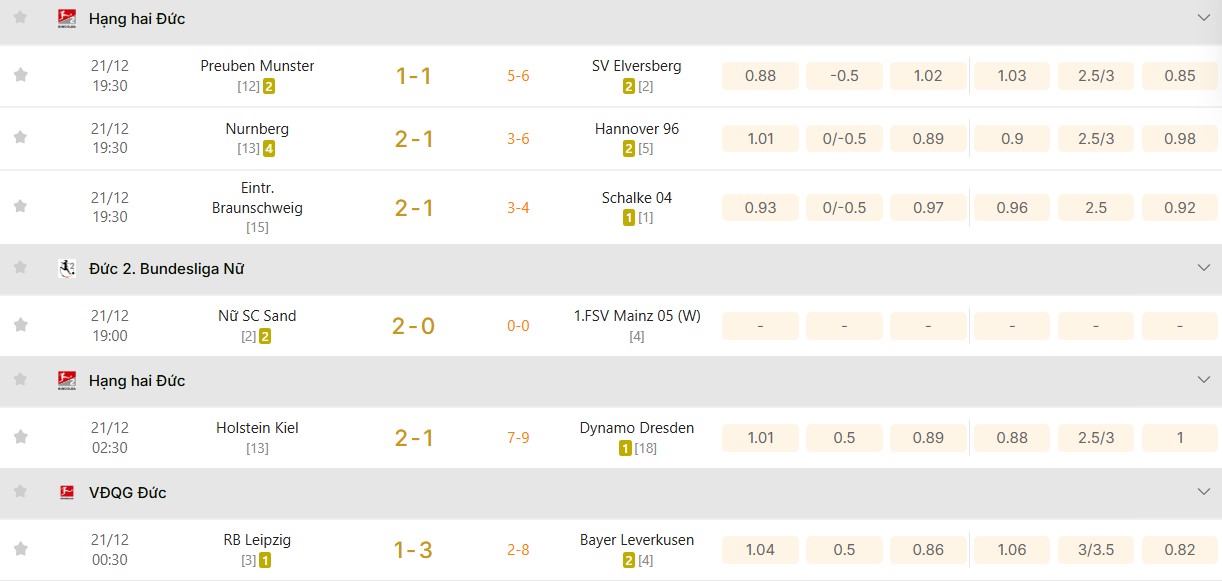1222x581 pixels.
Task: Star the Nurnberg vs Hannover 96 match
Action: click(21, 138)
